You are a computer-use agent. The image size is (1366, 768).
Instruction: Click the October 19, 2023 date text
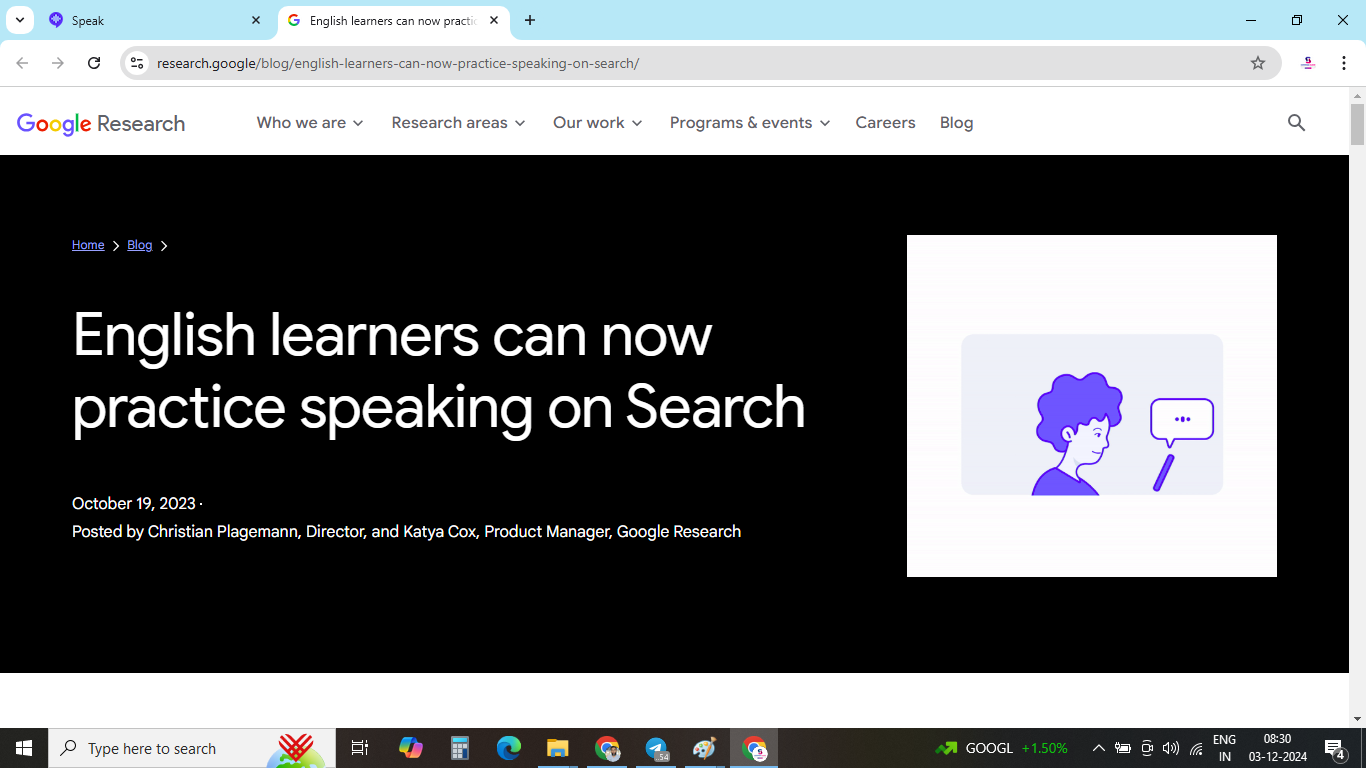134,503
